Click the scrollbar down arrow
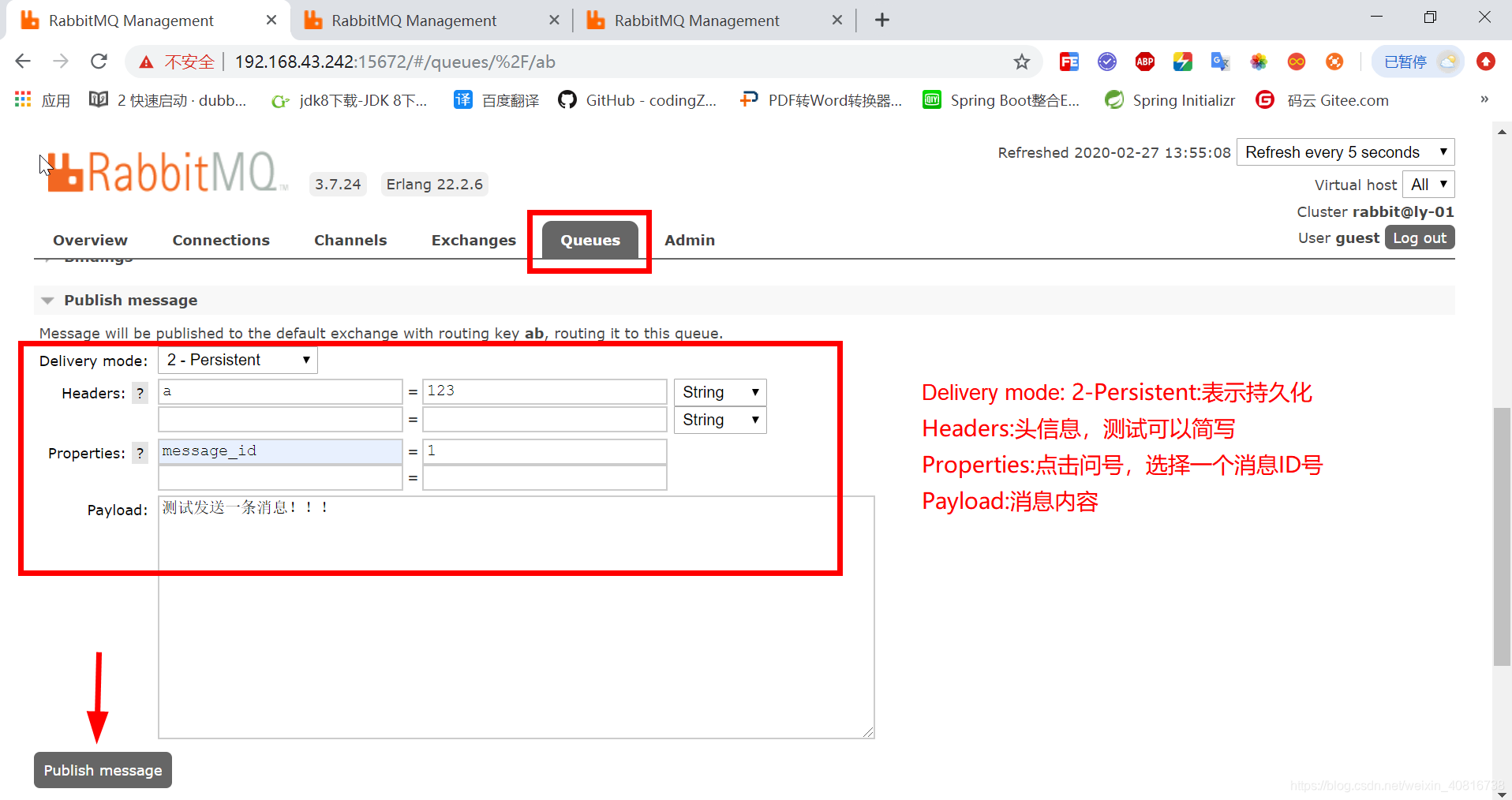Image resolution: width=1512 pixels, height=800 pixels. click(1502, 793)
